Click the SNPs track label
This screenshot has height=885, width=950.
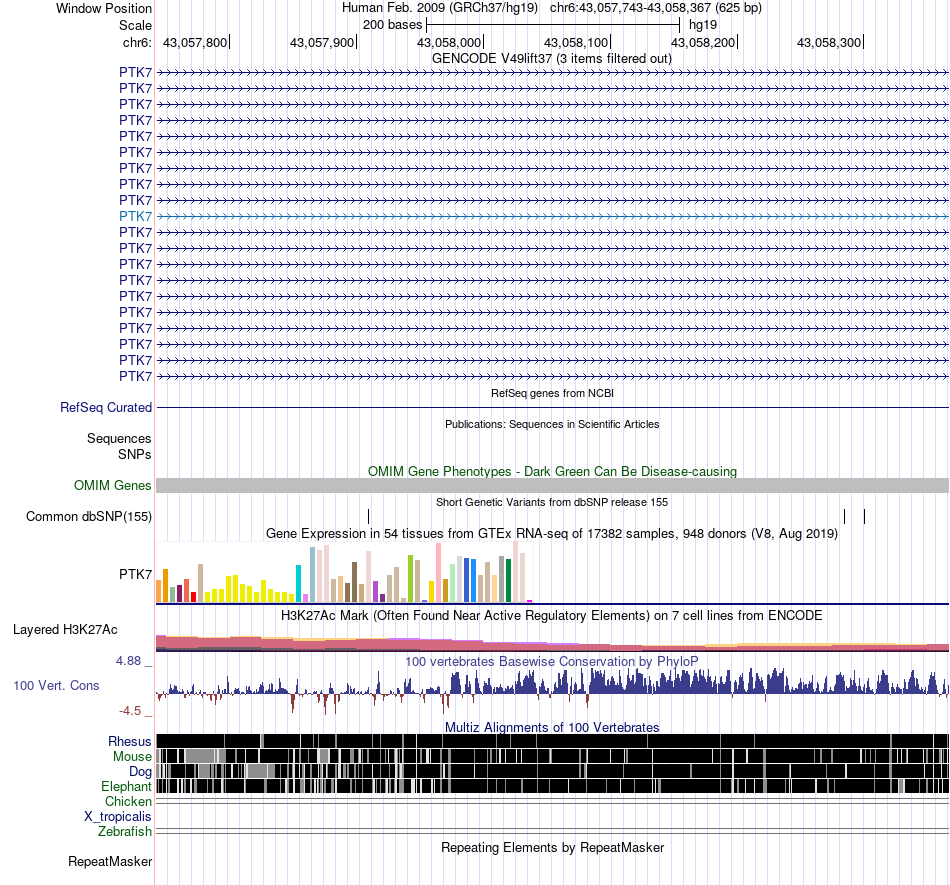(135, 454)
